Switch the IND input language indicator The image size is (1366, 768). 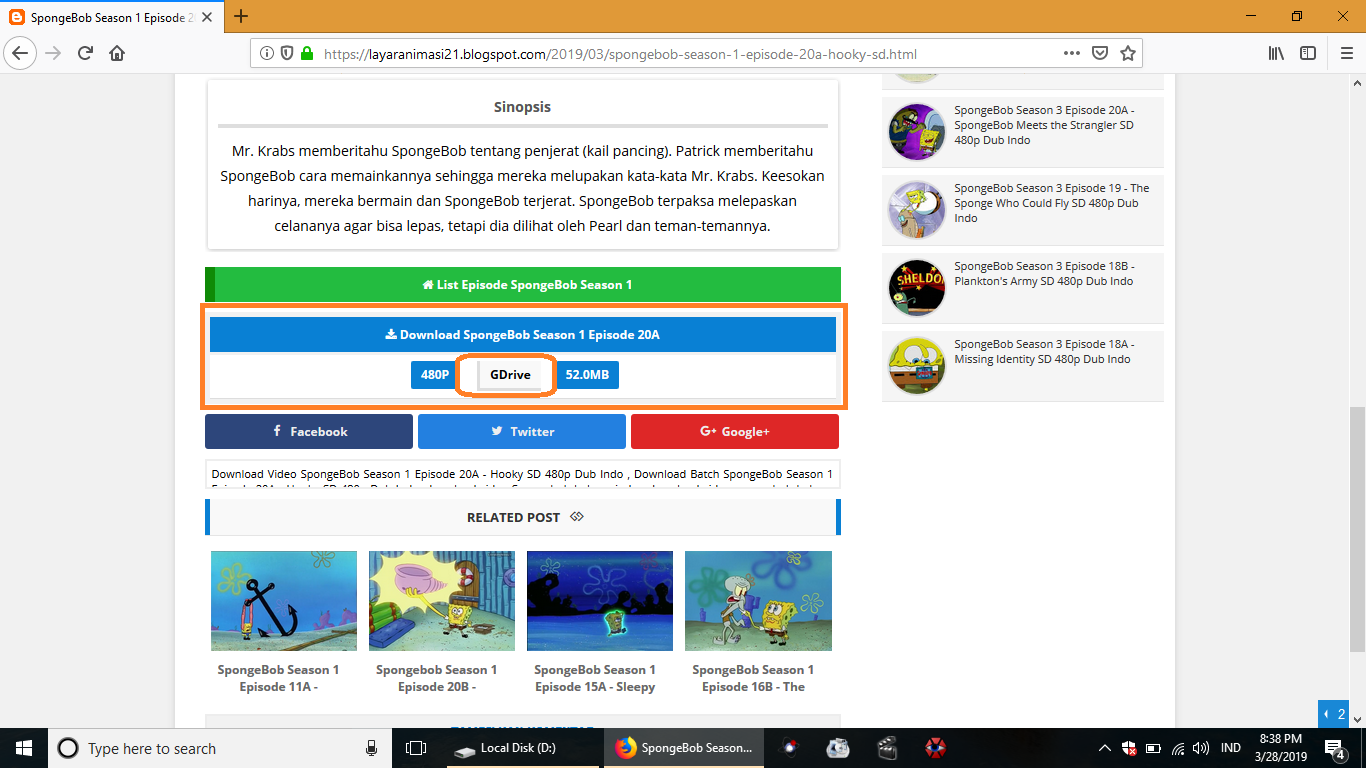(1231, 748)
